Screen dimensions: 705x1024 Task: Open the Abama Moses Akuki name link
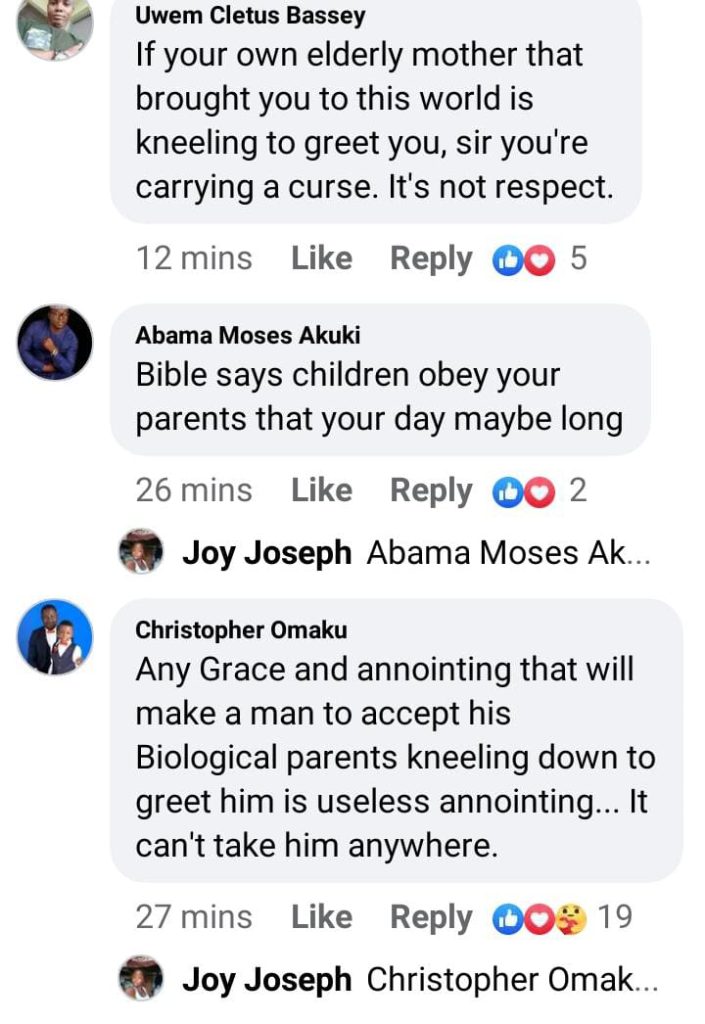click(x=248, y=335)
